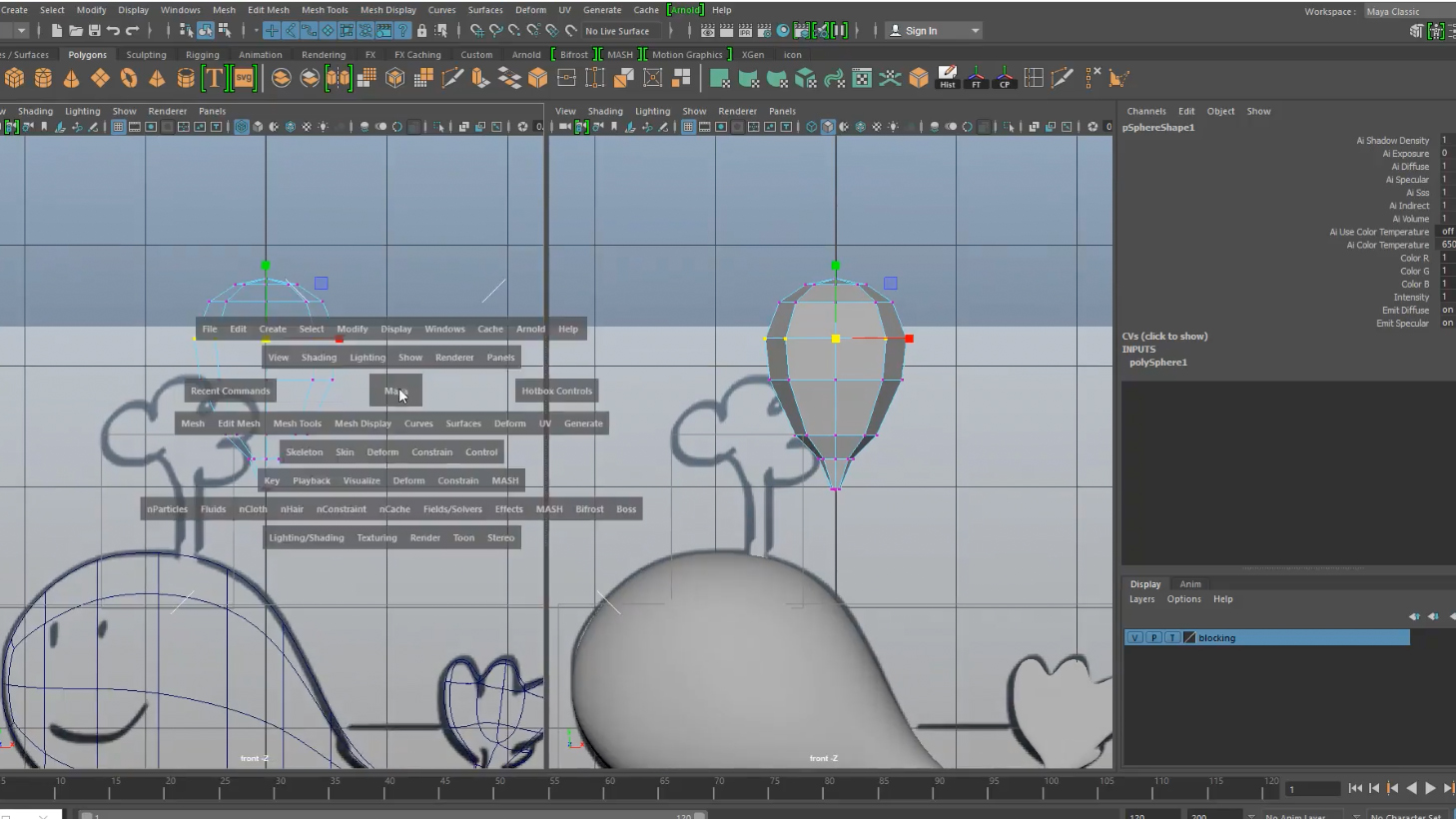Open Mesh Display in the hotbox menu
The height and width of the screenshot is (819, 1456).
point(363,423)
